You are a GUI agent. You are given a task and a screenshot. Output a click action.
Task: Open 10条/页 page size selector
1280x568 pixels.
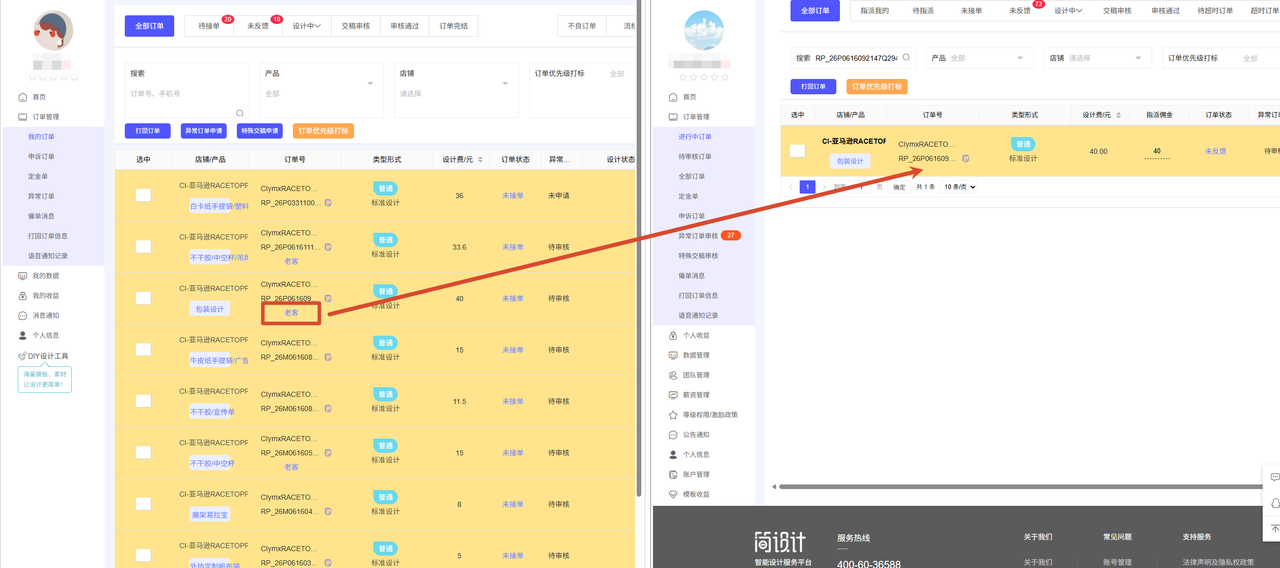tap(959, 187)
